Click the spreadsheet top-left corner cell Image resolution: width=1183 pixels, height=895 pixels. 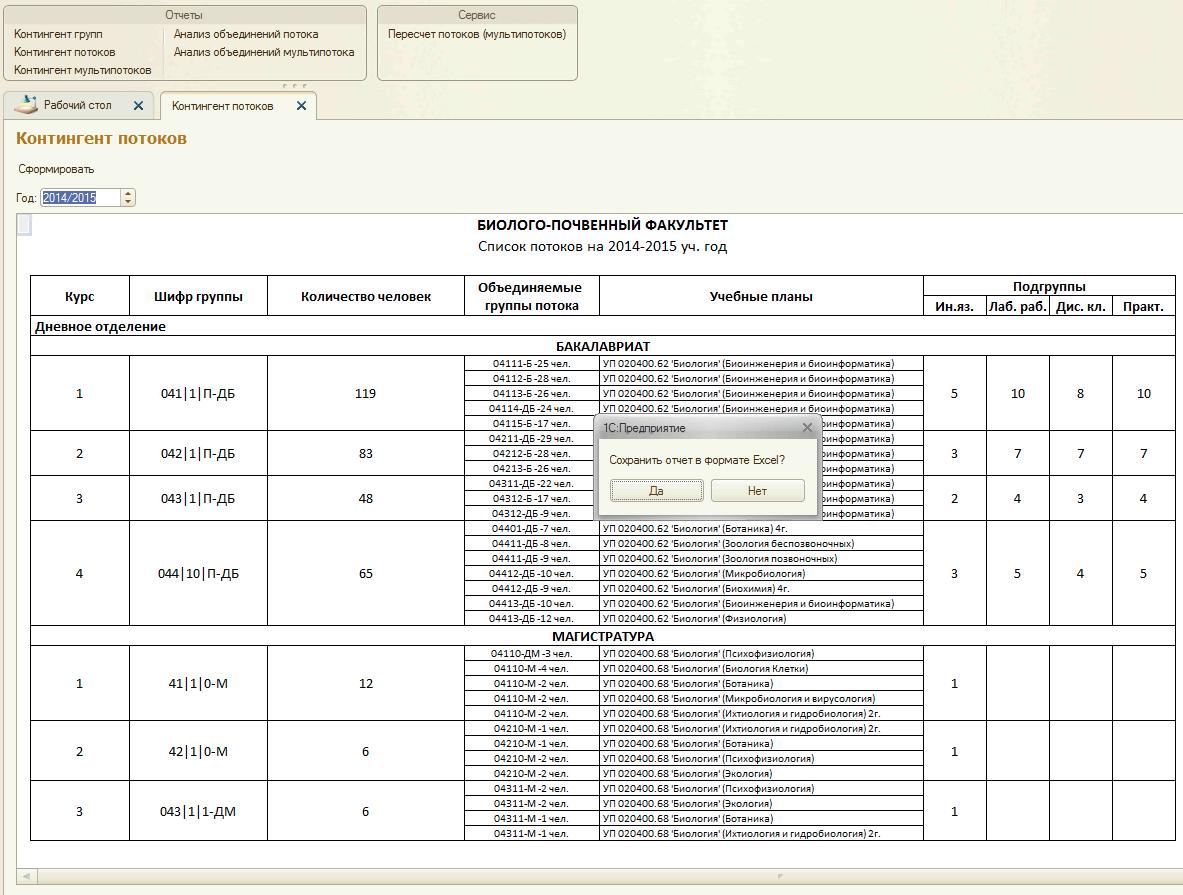point(25,226)
